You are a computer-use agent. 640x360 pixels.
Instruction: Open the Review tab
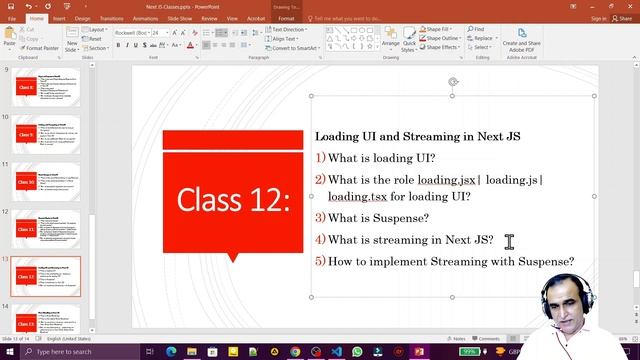tap(209, 19)
